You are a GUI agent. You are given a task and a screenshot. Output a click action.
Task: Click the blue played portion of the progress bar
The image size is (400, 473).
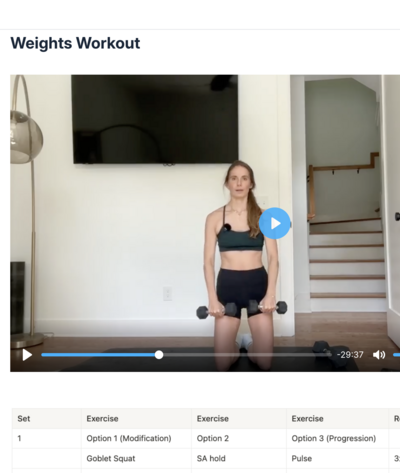click(98, 355)
